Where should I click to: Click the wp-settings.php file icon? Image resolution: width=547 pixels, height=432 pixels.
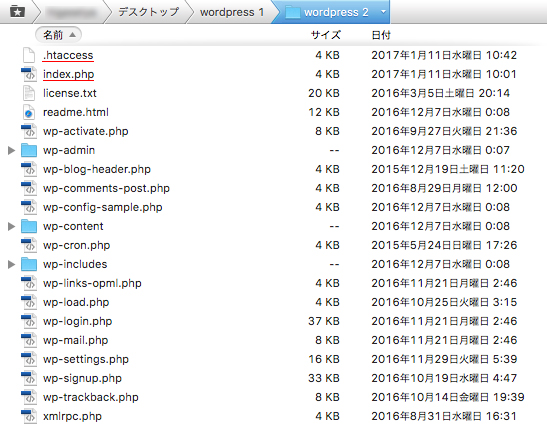coord(29,359)
